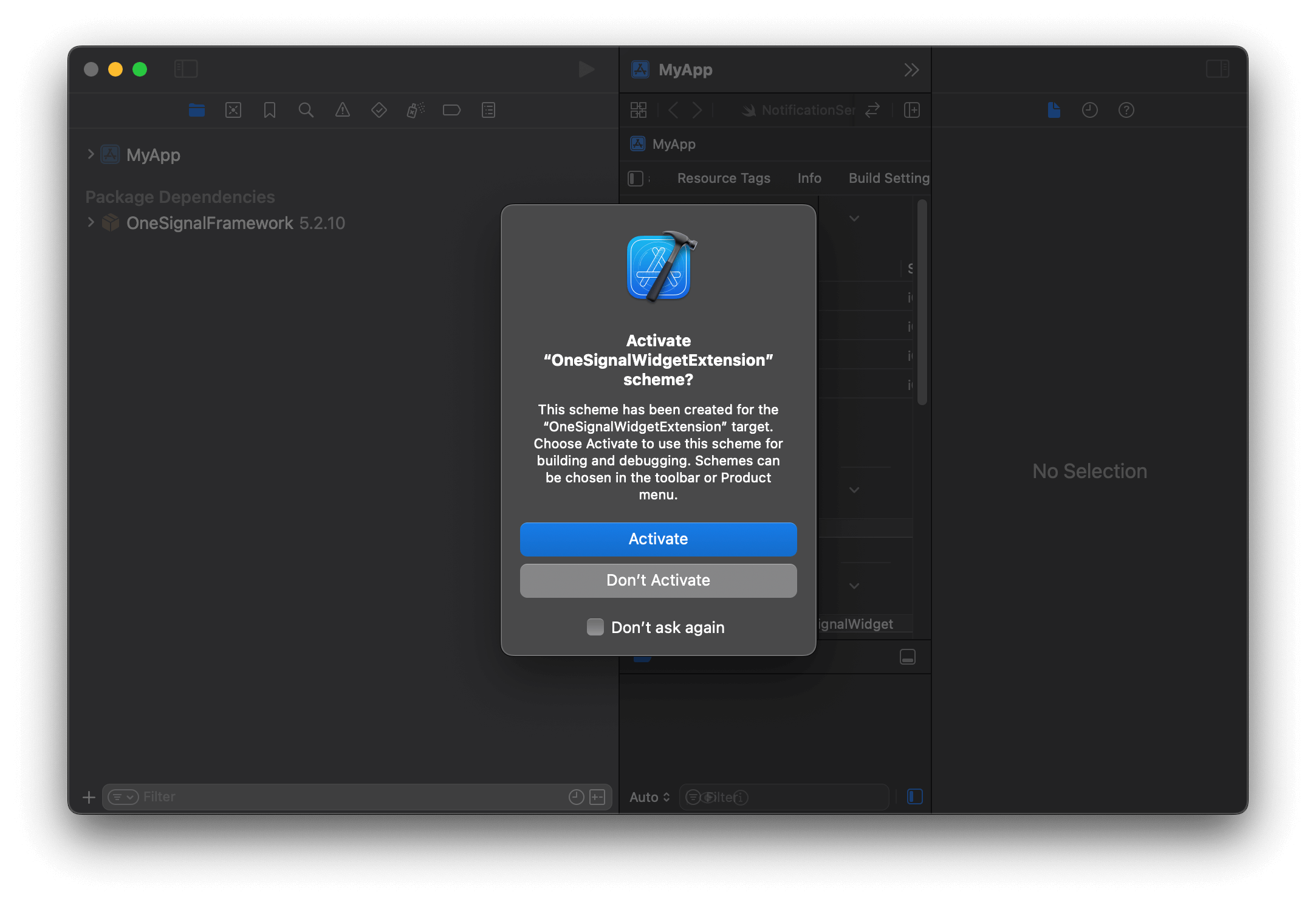Open the Project navigator folder icon

pyautogui.click(x=197, y=110)
